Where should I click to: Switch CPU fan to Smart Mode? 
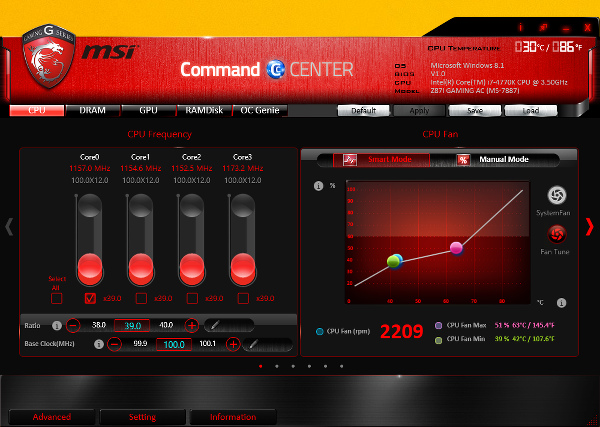[381, 160]
